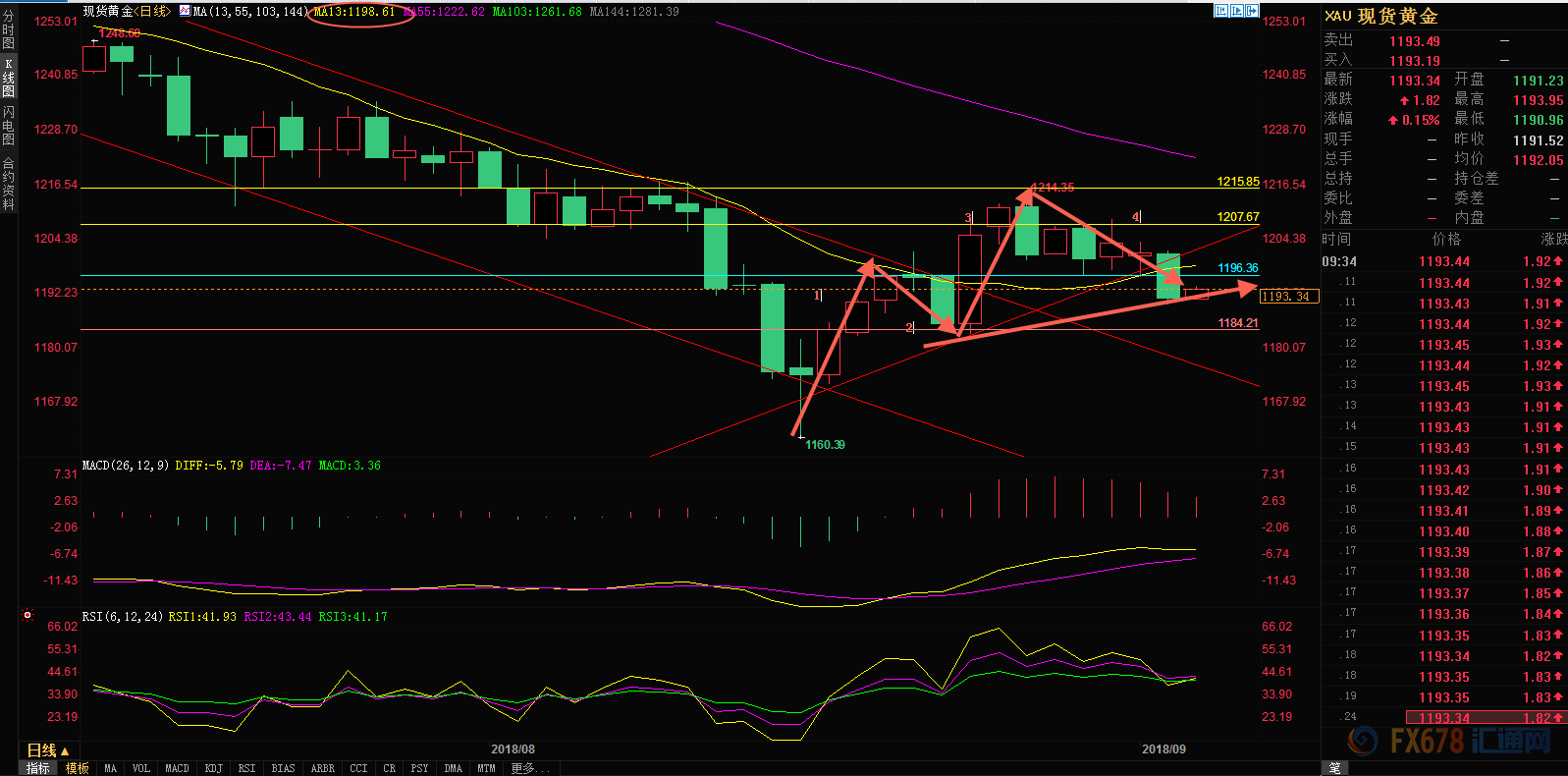
Task: Choose the CCI indicator tab
Action: tap(358, 768)
